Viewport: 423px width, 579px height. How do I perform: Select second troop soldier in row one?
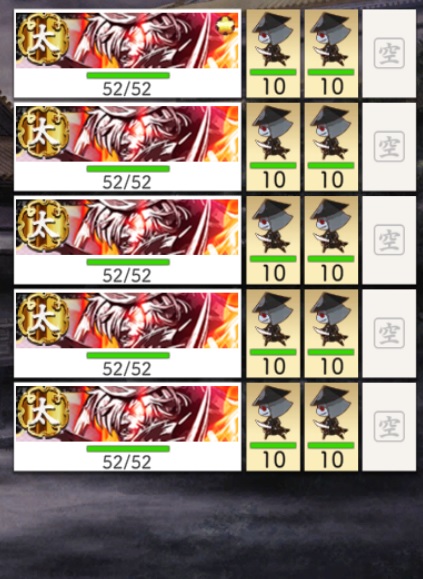click(331, 54)
